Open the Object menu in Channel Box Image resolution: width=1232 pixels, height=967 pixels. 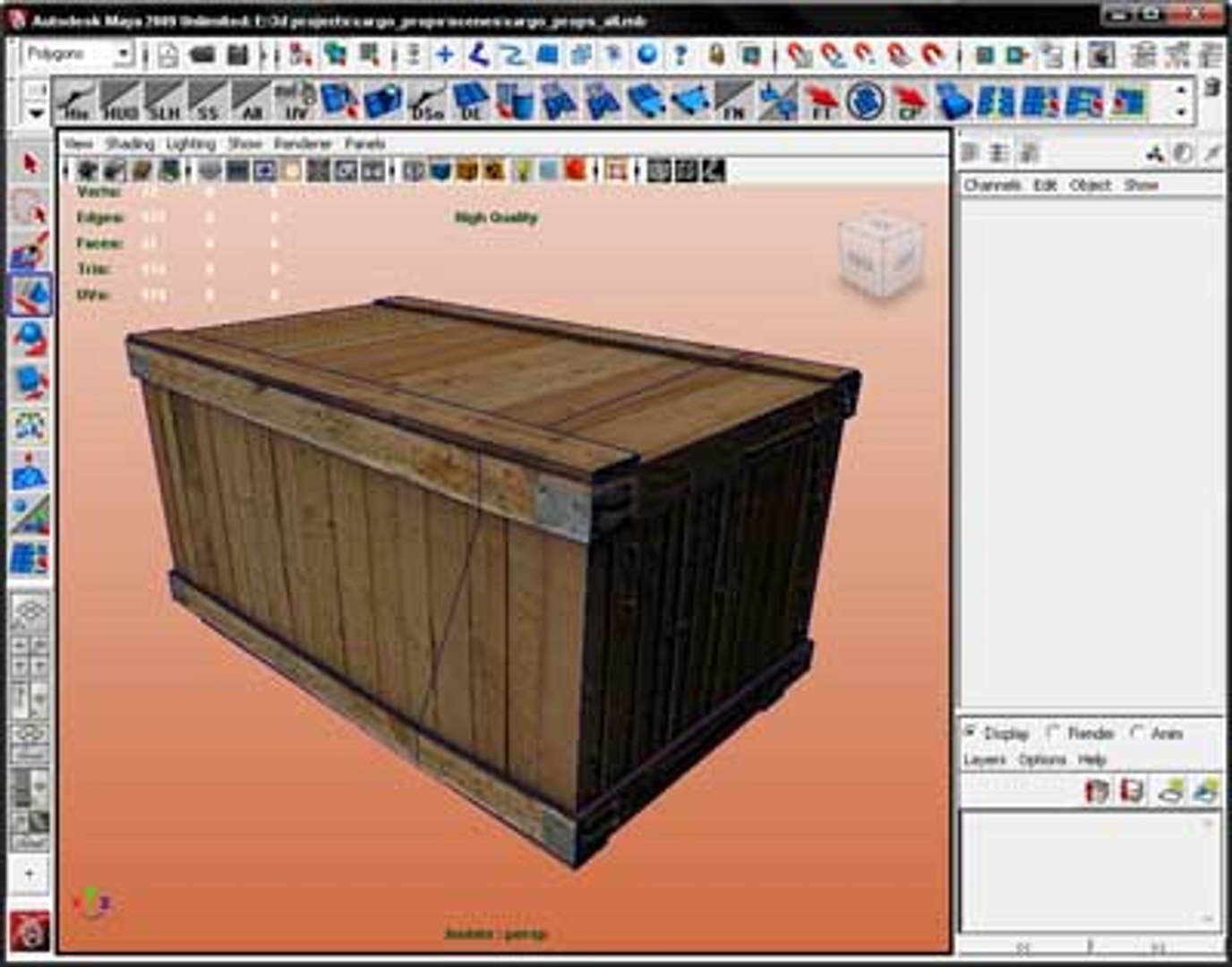click(1090, 185)
